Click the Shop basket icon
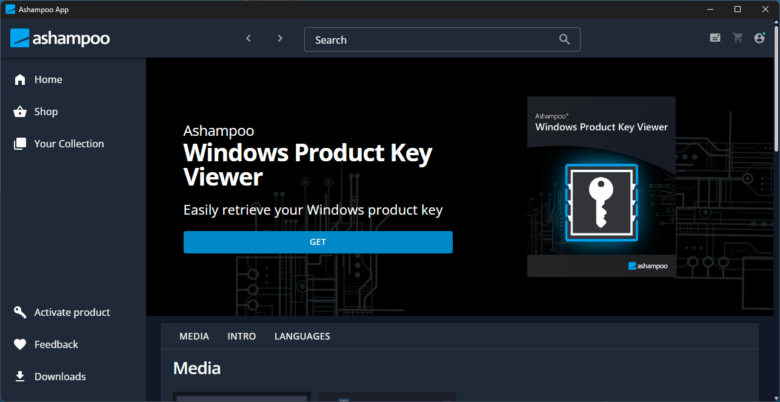 [20, 111]
